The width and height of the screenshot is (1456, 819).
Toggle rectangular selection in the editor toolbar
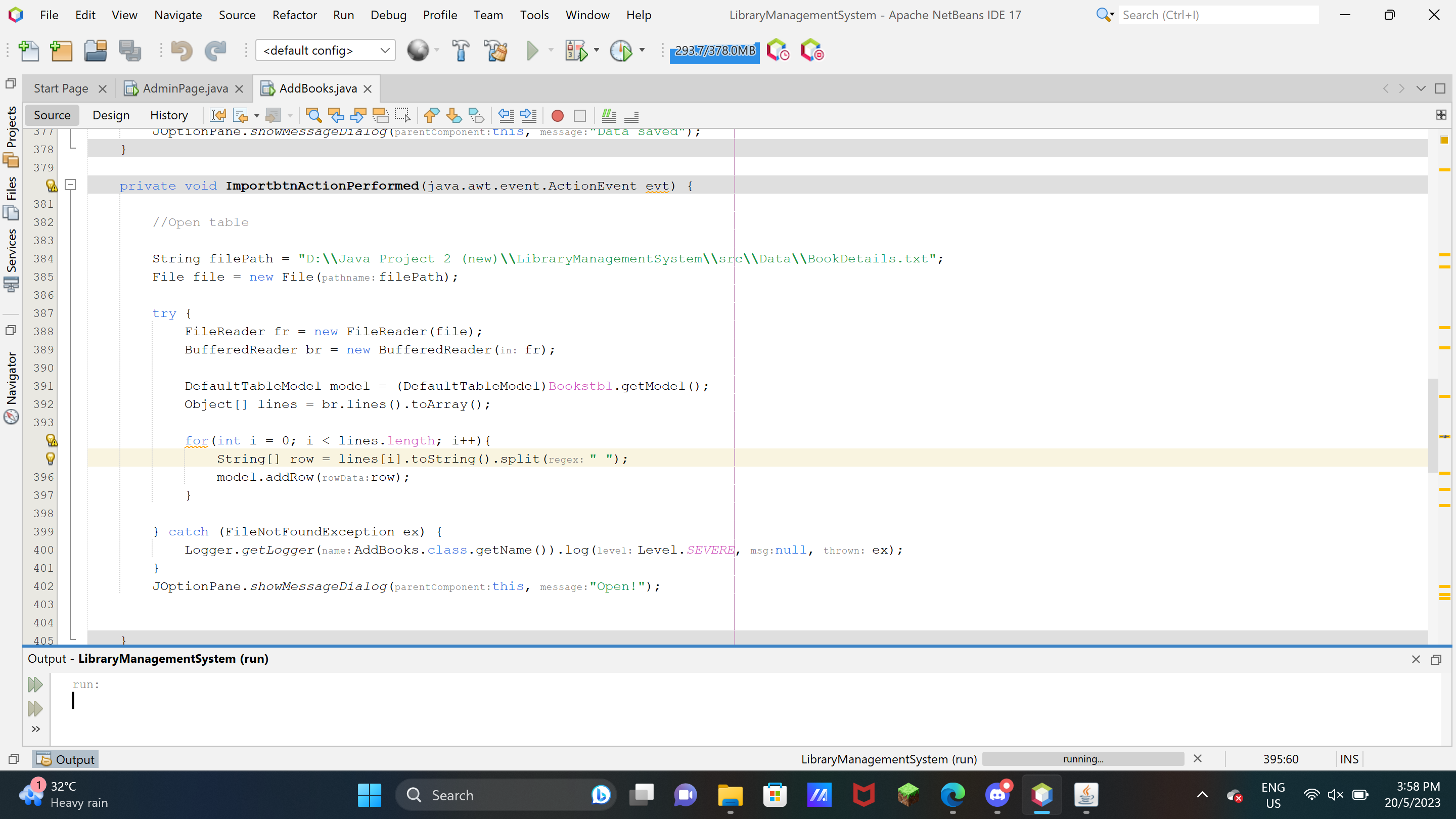pos(402,115)
